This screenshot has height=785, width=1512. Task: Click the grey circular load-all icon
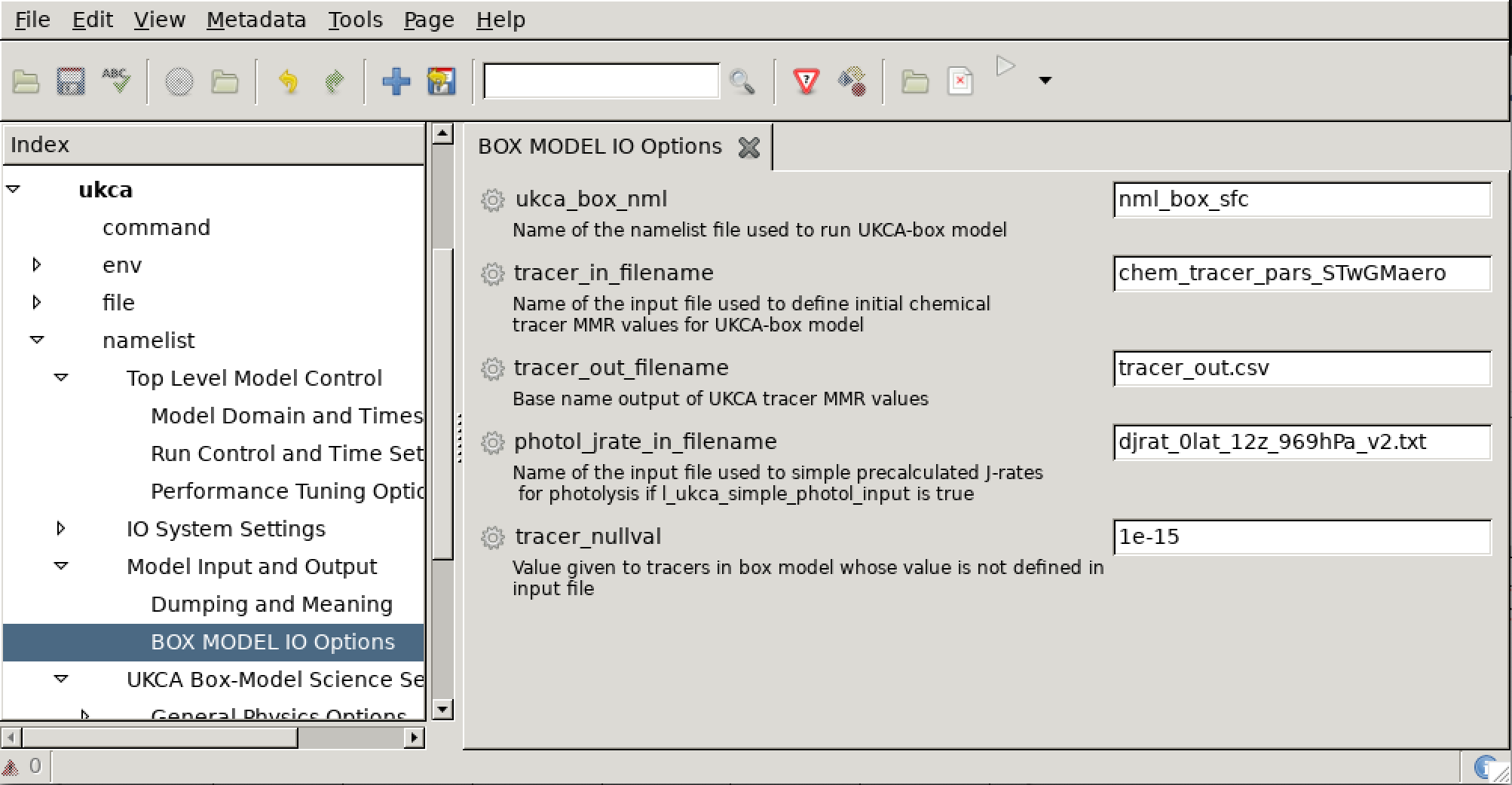tap(179, 81)
